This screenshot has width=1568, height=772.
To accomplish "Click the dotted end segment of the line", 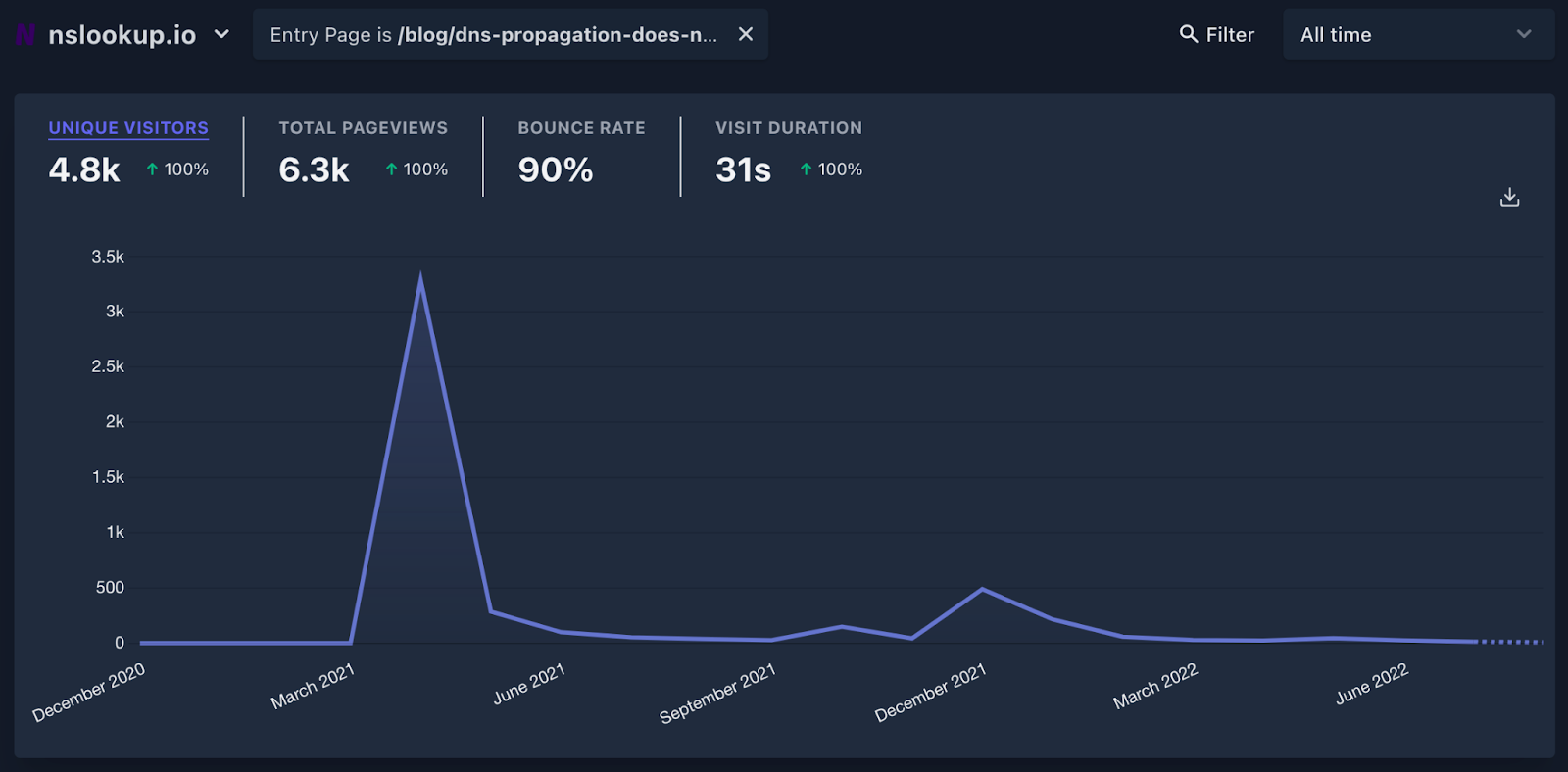I will 1511,642.
